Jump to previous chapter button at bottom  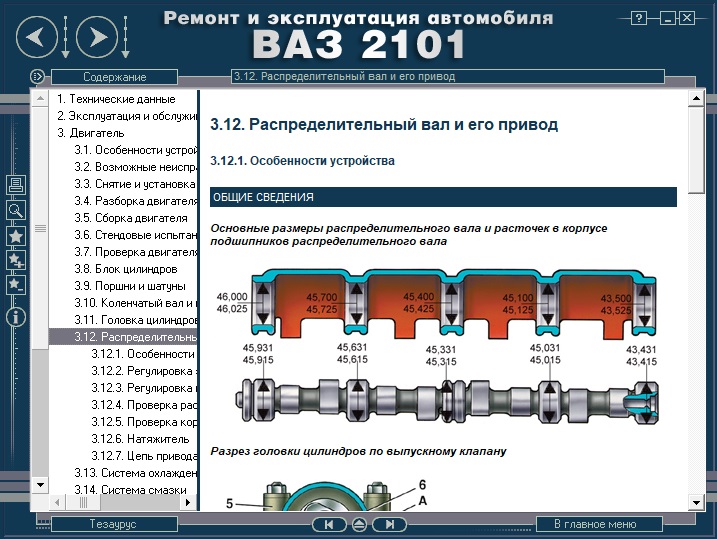point(329,524)
